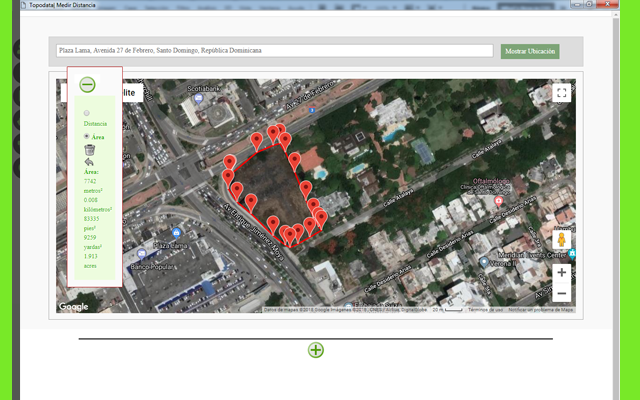640x400 pixels.
Task: Select the Área radio button
Action: [87, 136]
